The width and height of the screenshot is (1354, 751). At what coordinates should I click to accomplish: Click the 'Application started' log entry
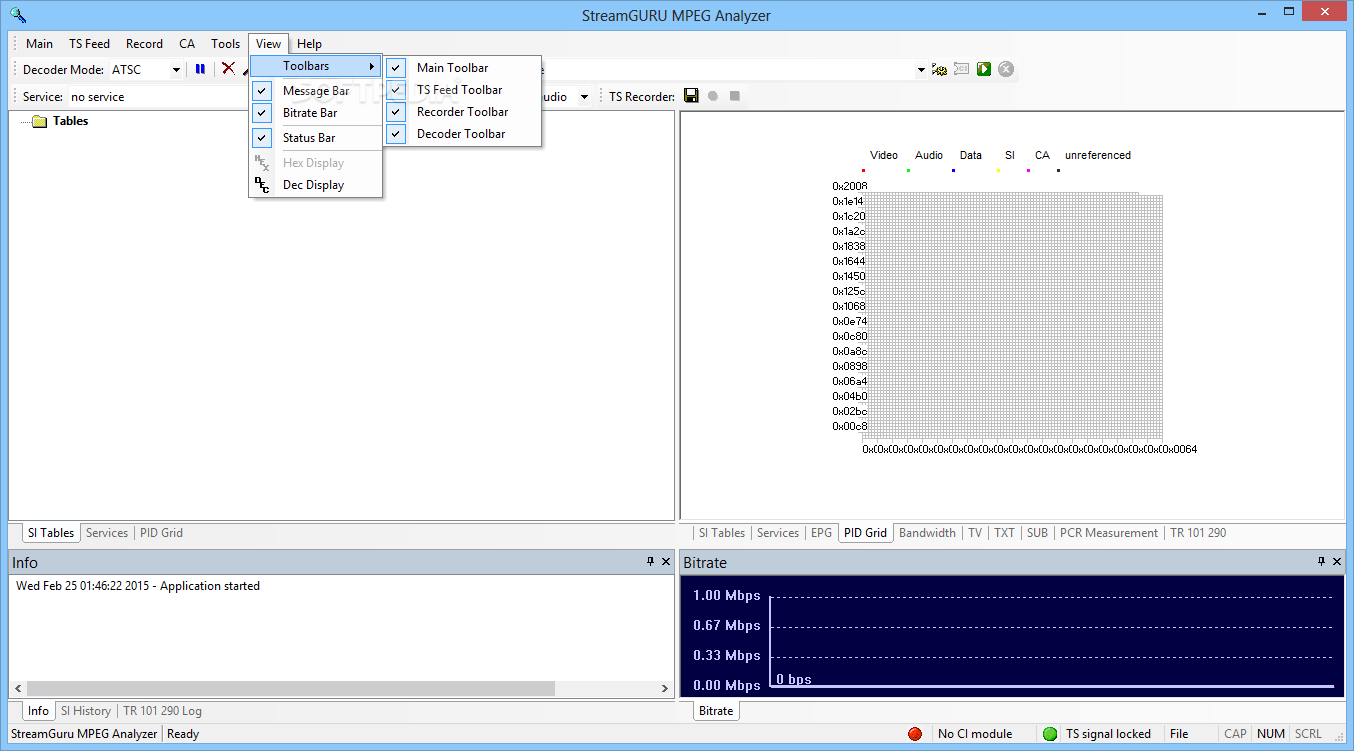point(138,586)
